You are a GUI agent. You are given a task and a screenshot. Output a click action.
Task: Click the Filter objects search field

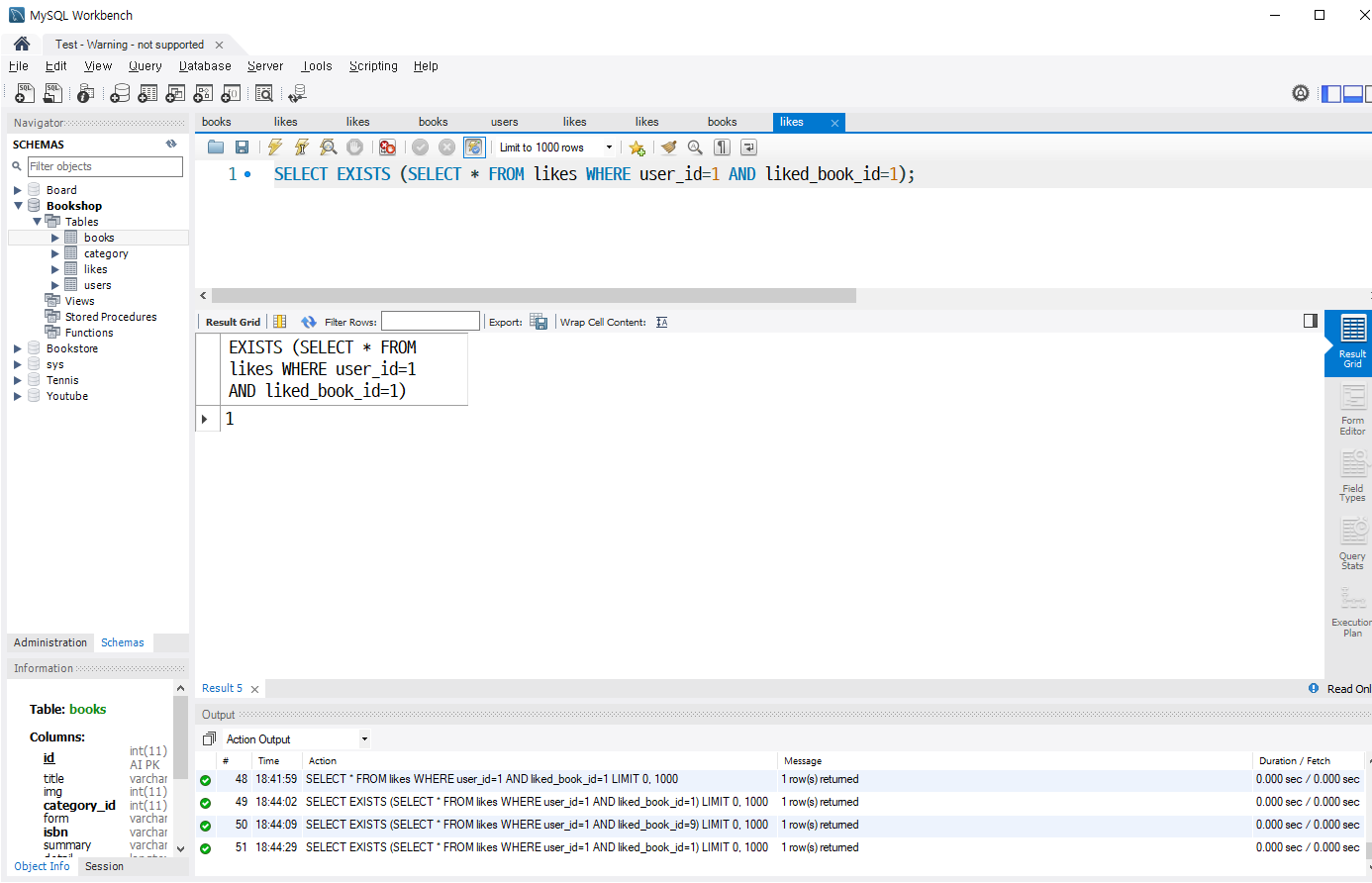(105, 166)
